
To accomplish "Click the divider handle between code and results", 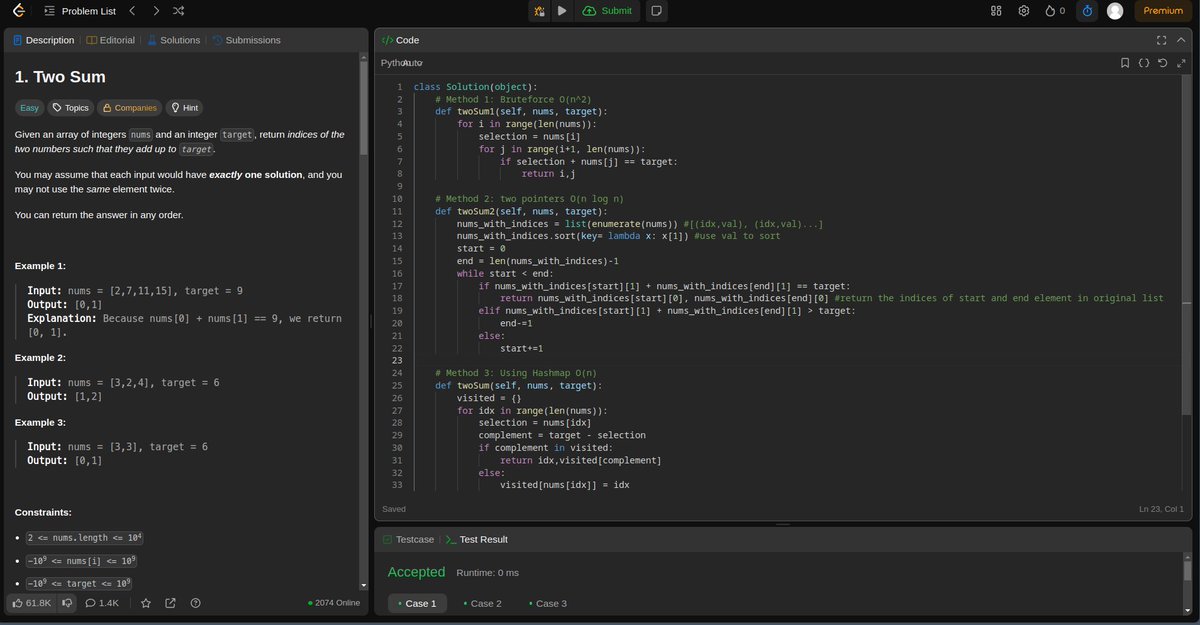I will click(x=783, y=524).
